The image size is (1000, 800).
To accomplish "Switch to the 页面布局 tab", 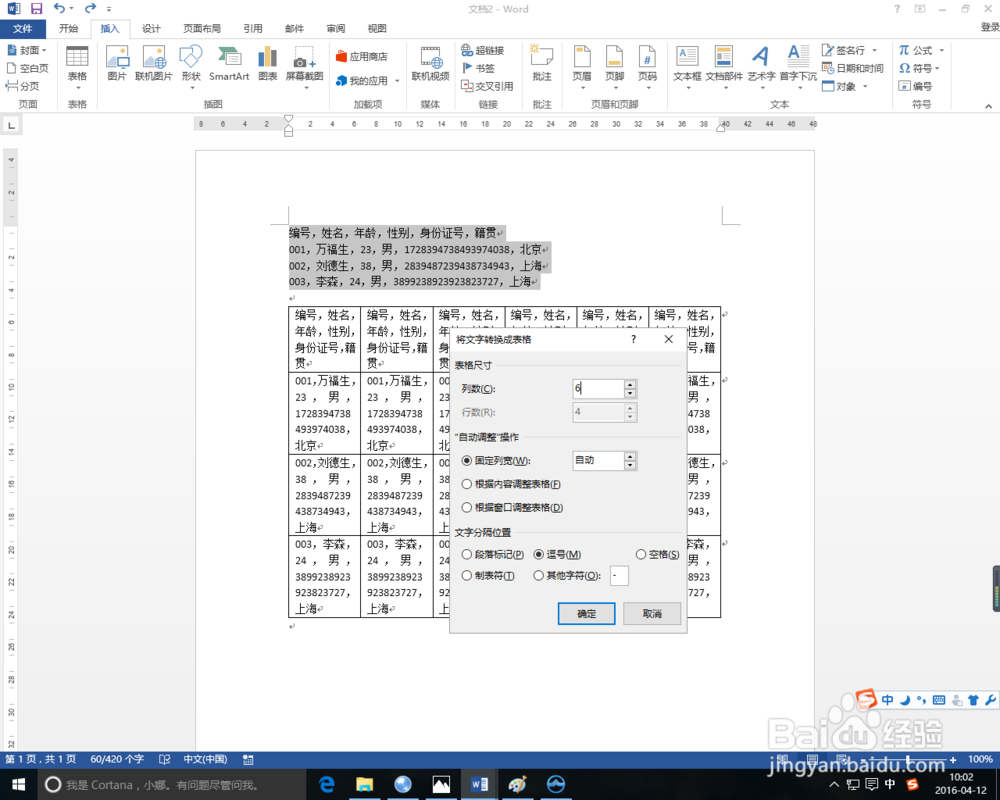I will [x=202, y=28].
